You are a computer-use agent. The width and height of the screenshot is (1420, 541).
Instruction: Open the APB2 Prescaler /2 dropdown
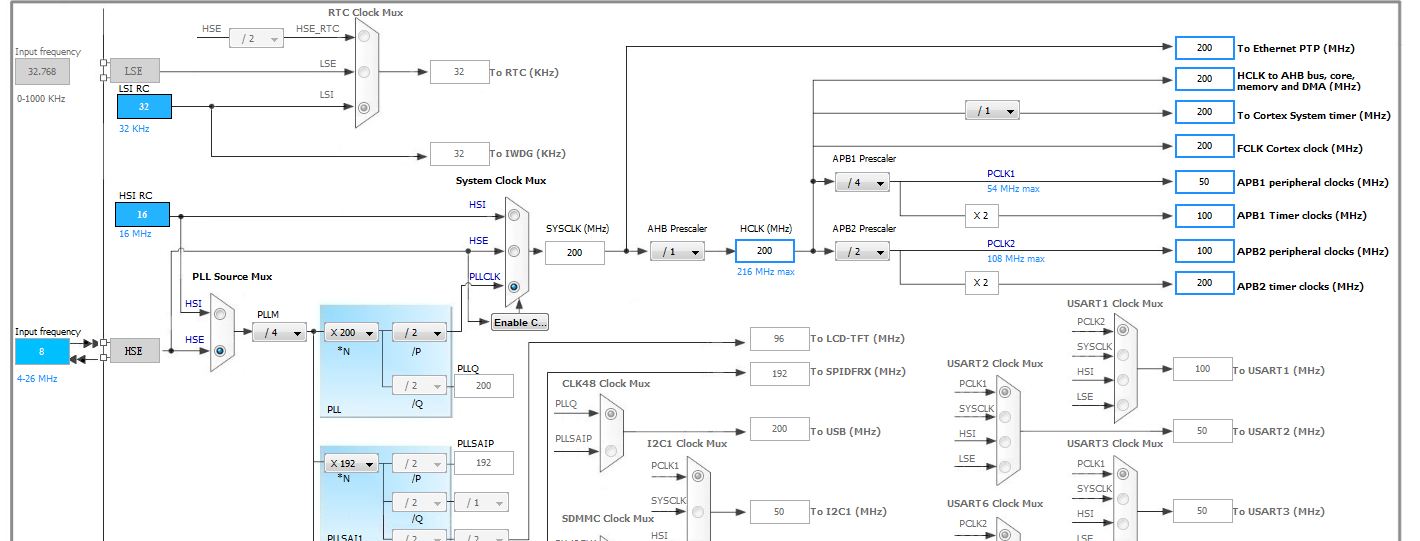862,251
